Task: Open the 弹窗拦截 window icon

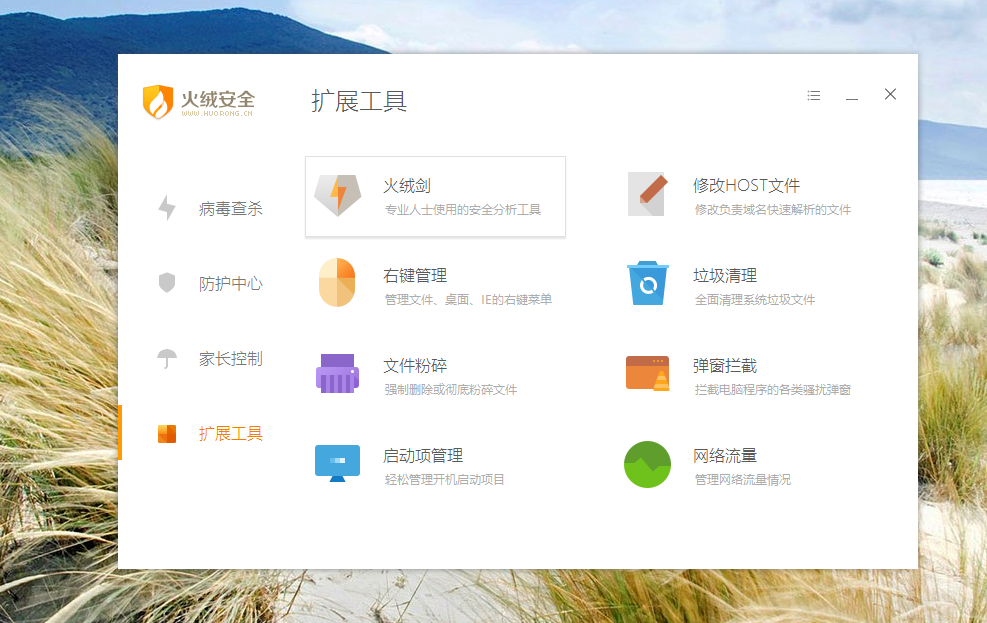Action: tap(648, 373)
